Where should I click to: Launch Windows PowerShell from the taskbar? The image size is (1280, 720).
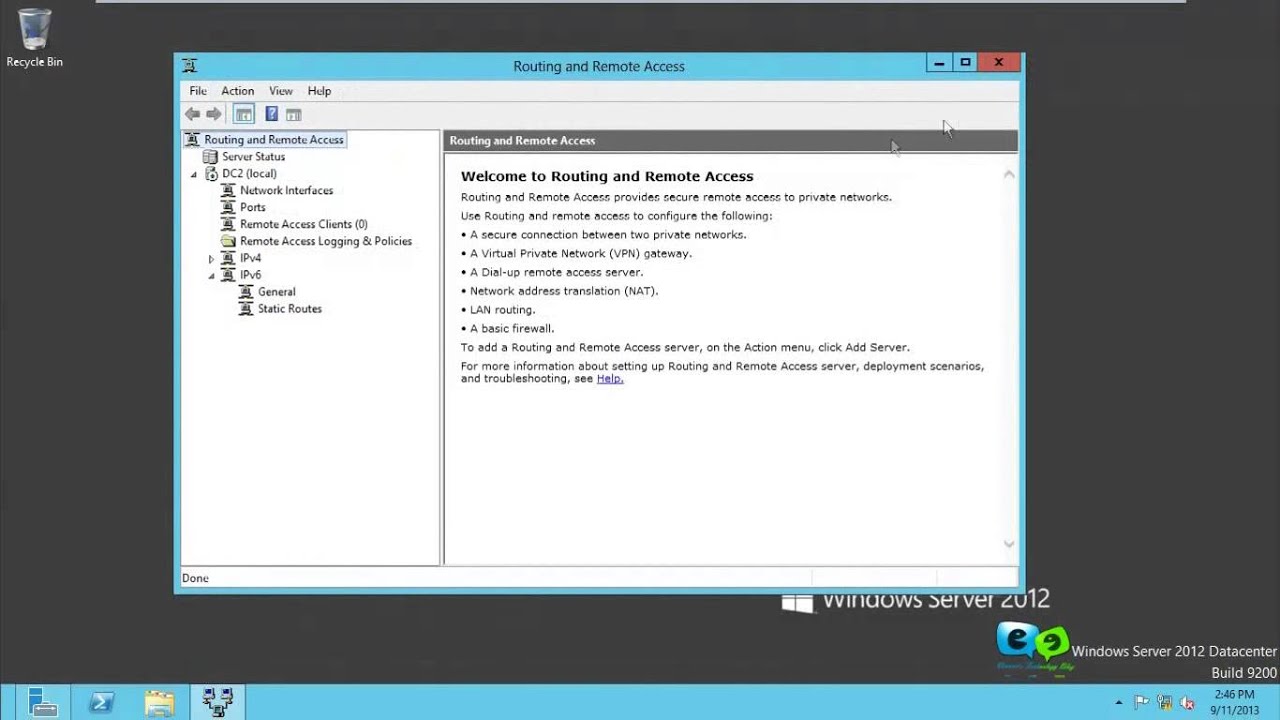coord(101,702)
